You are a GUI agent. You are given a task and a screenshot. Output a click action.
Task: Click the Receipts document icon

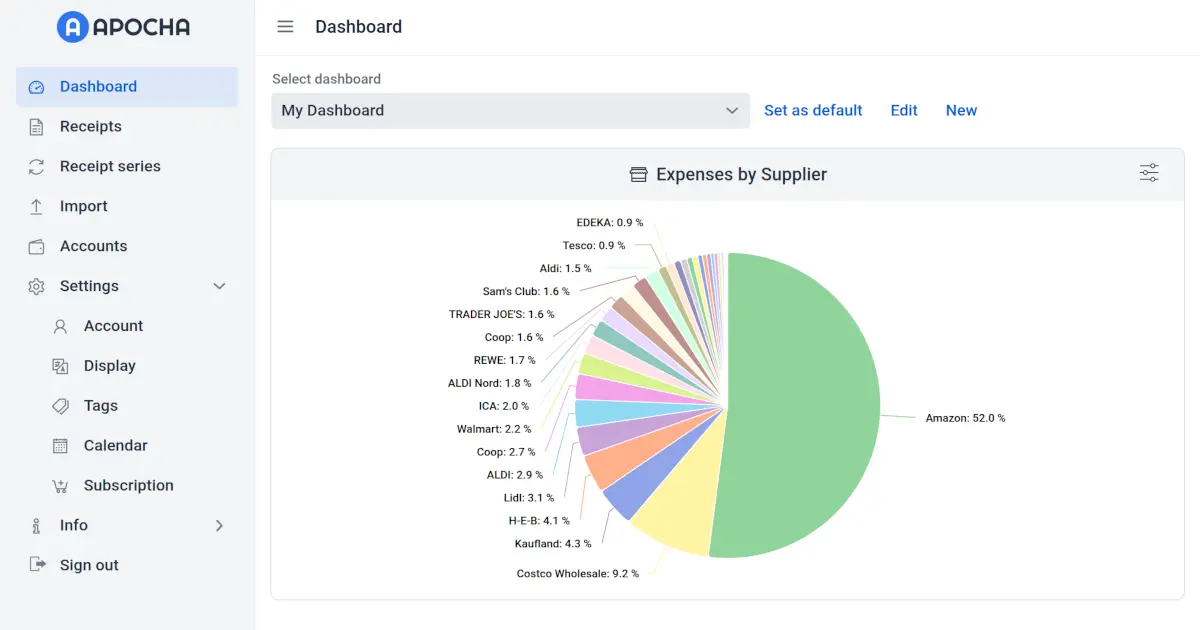click(x=37, y=127)
